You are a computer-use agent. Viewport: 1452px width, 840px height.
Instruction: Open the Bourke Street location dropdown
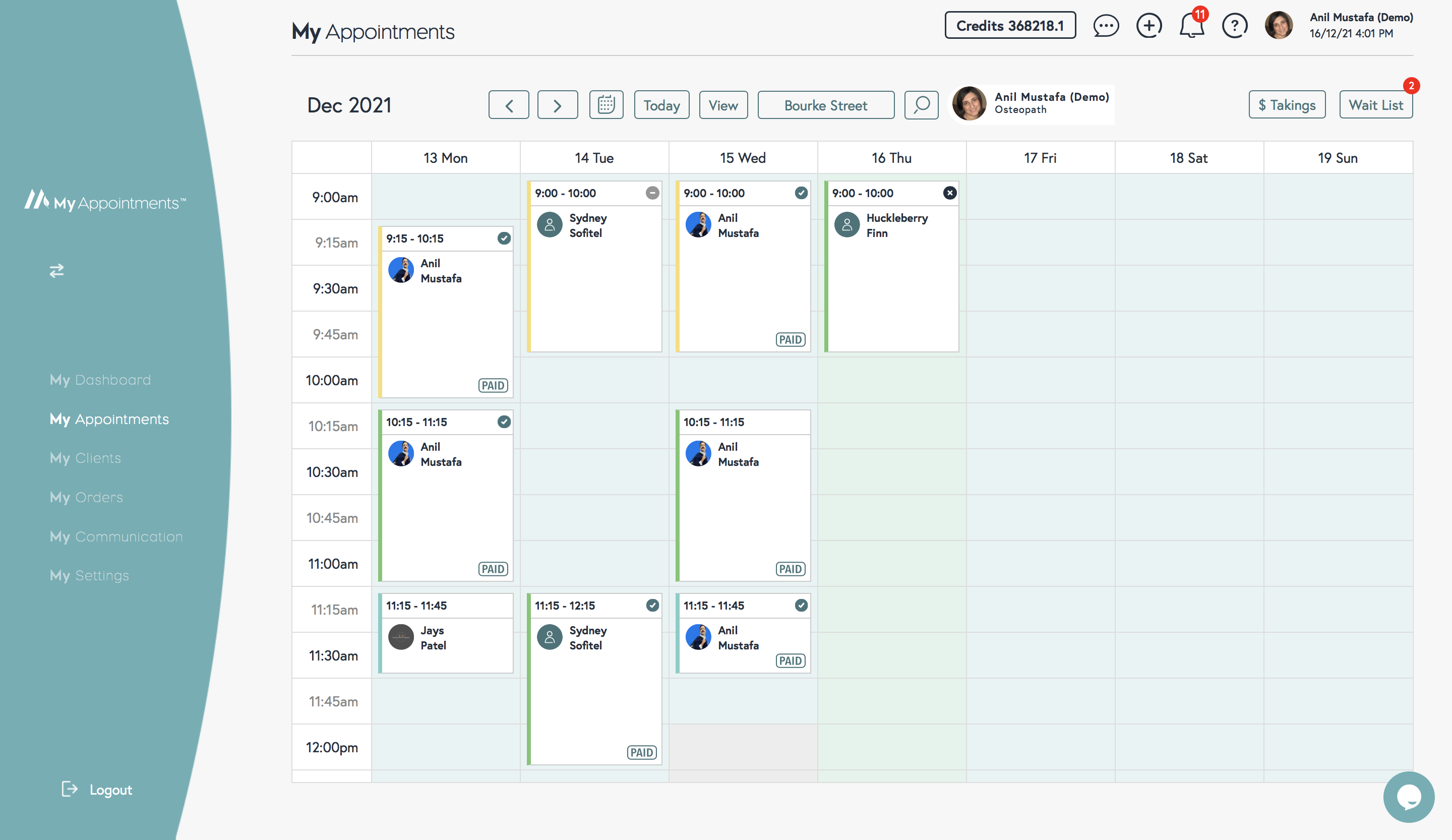tap(825, 105)
